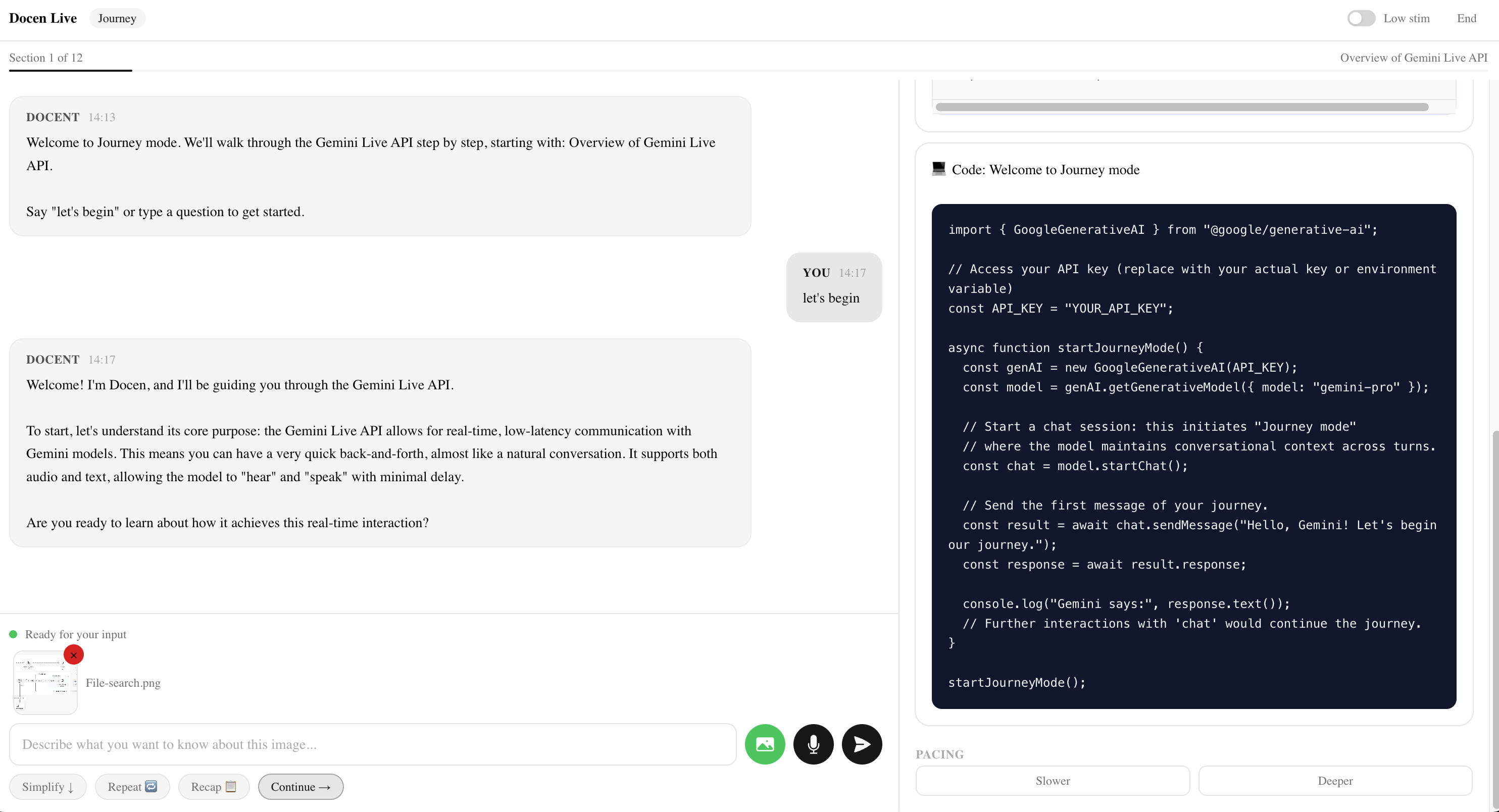Image resolution: width=1499 pixels, height=812 pixels.
Task: Select the Journey mode pill
Action: point(117,18)
